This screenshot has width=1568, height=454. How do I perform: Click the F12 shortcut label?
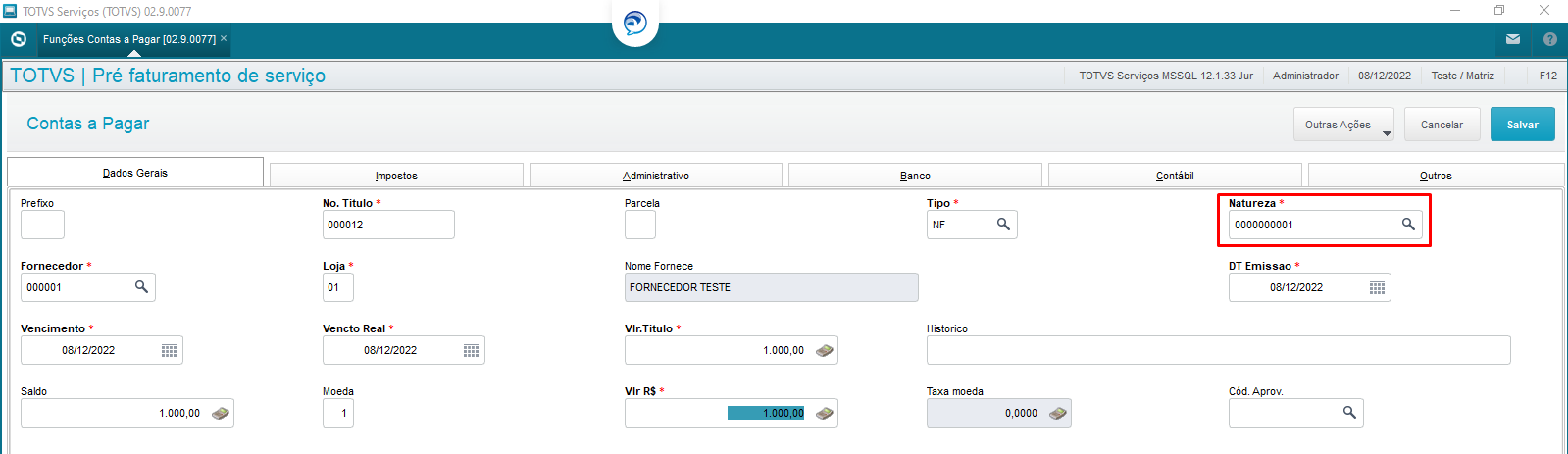(x=1548, y=76)
